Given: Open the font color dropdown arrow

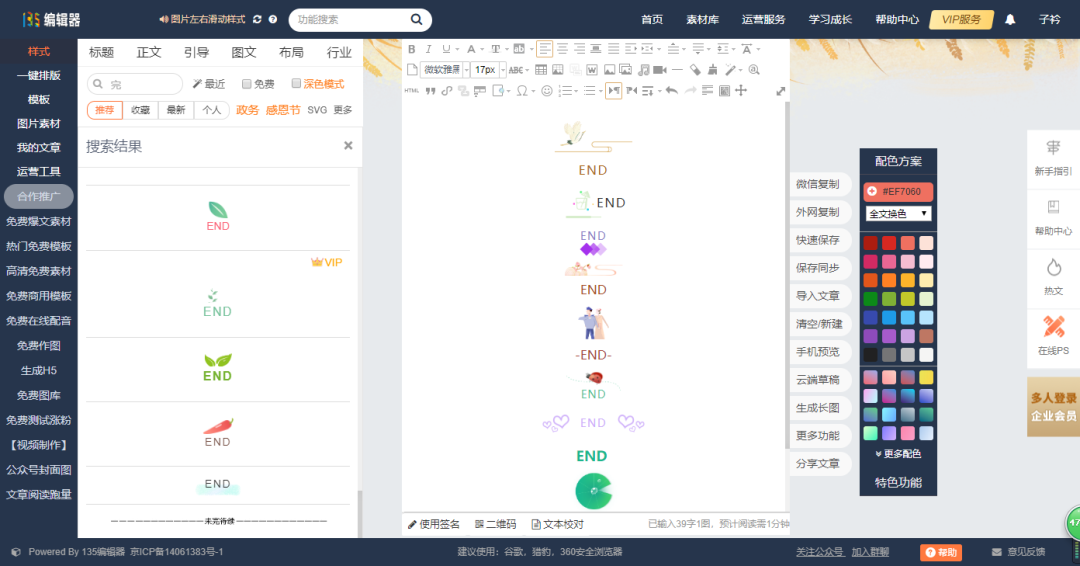Looking at the screenshot, I should tap(482, 50).
